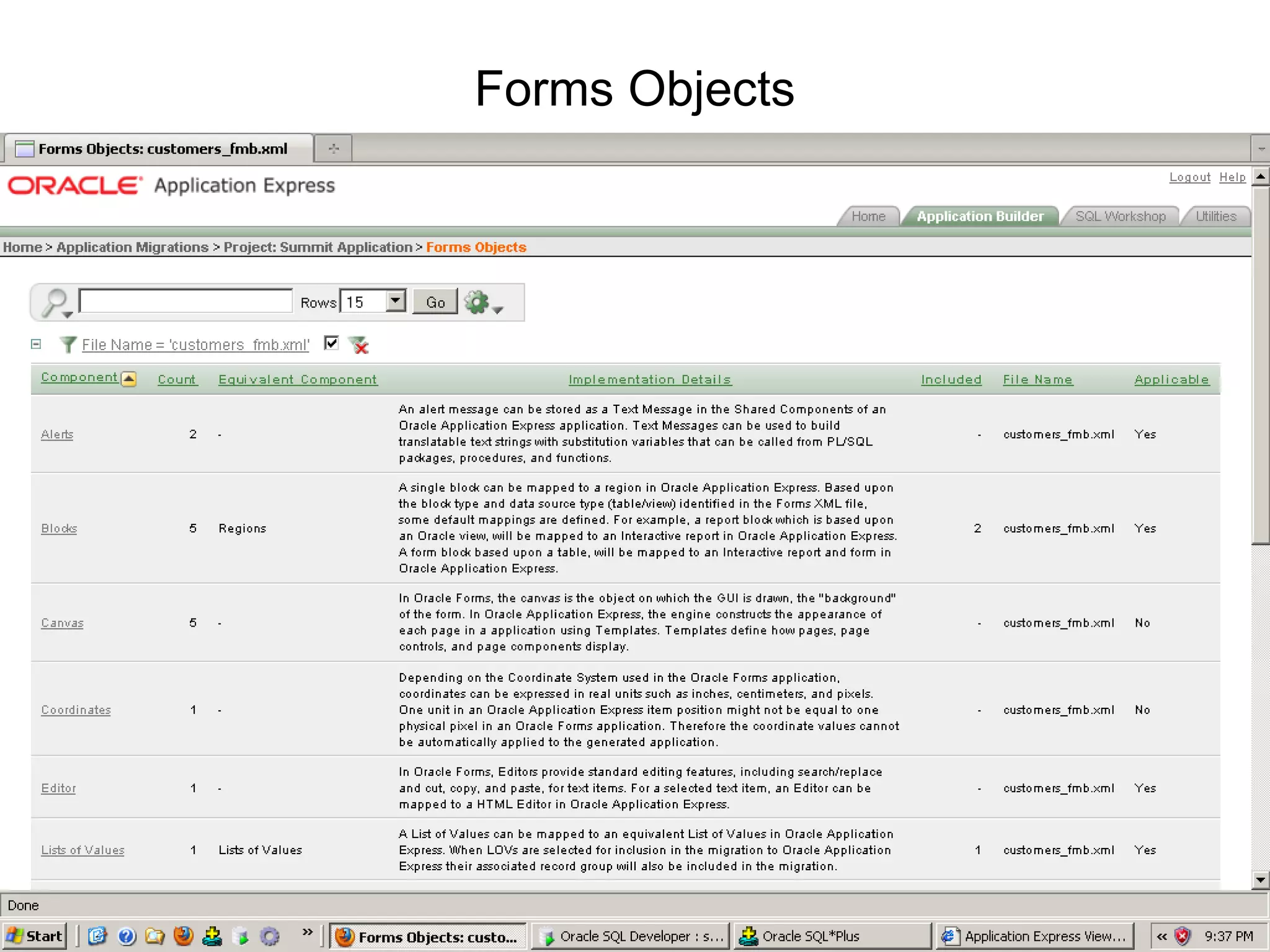Click the taskbar clock showing 9:37 PM
Screen dimensions: 1270x952
click(1228, 936)
